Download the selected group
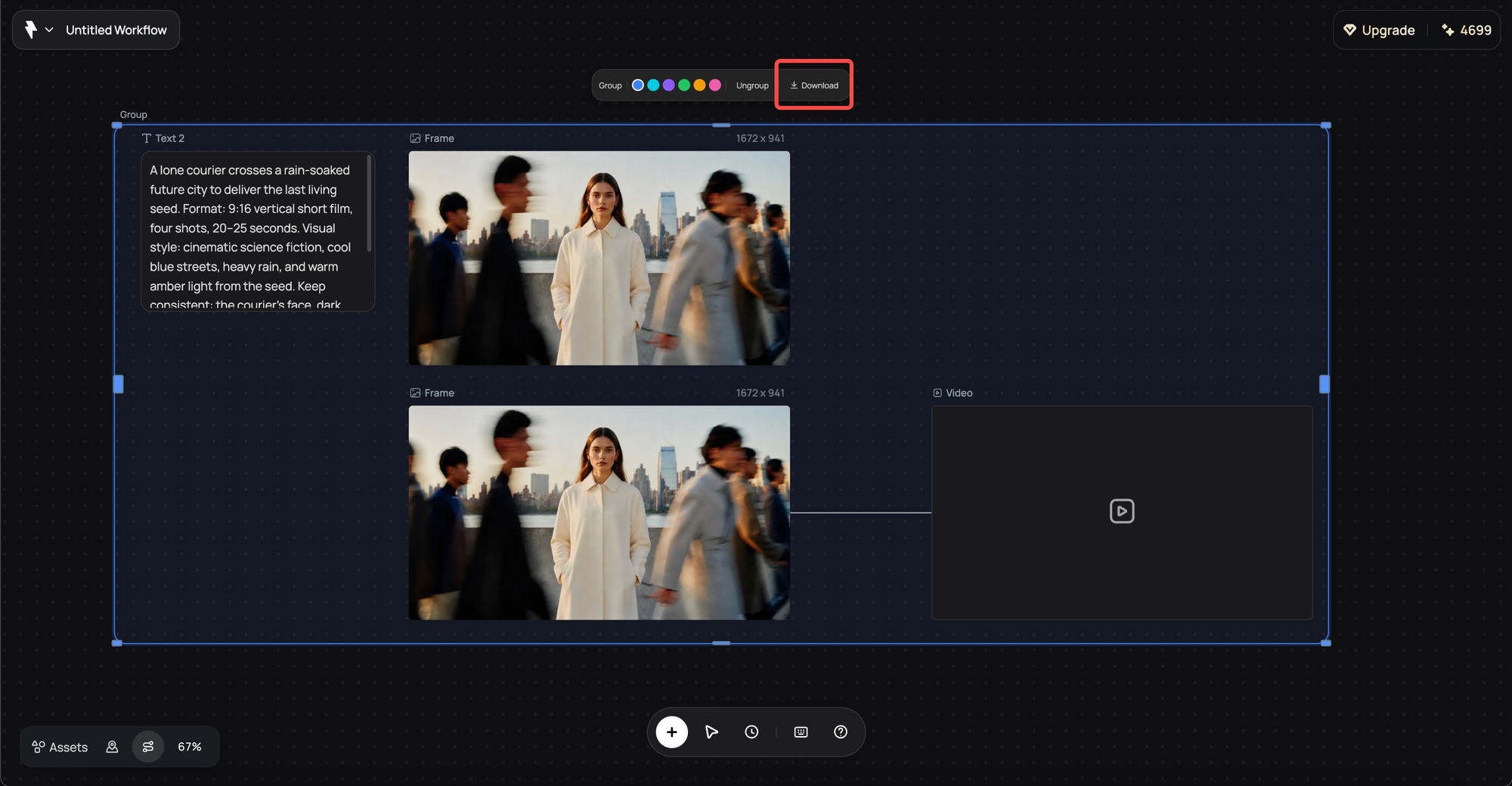The image size is (1512, 786). (x=814, y=85)
